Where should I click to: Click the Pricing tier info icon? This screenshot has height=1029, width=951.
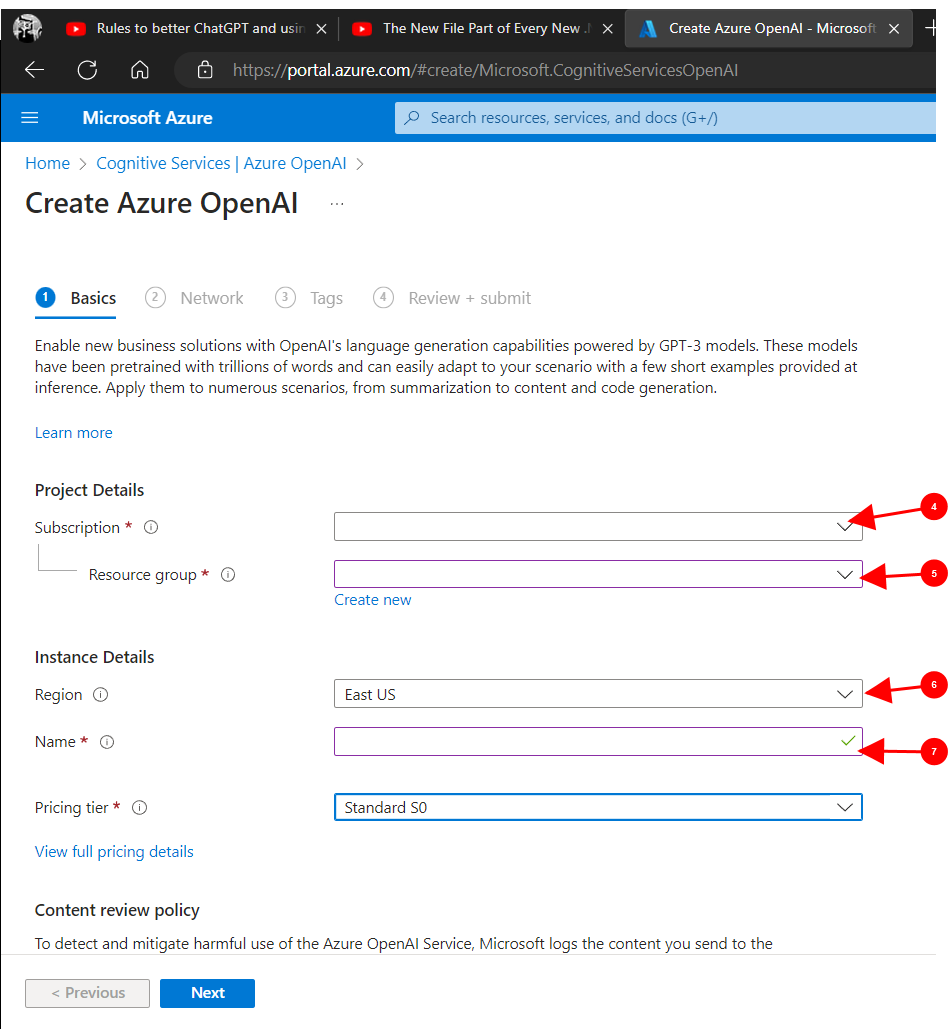tap(140, 808)
